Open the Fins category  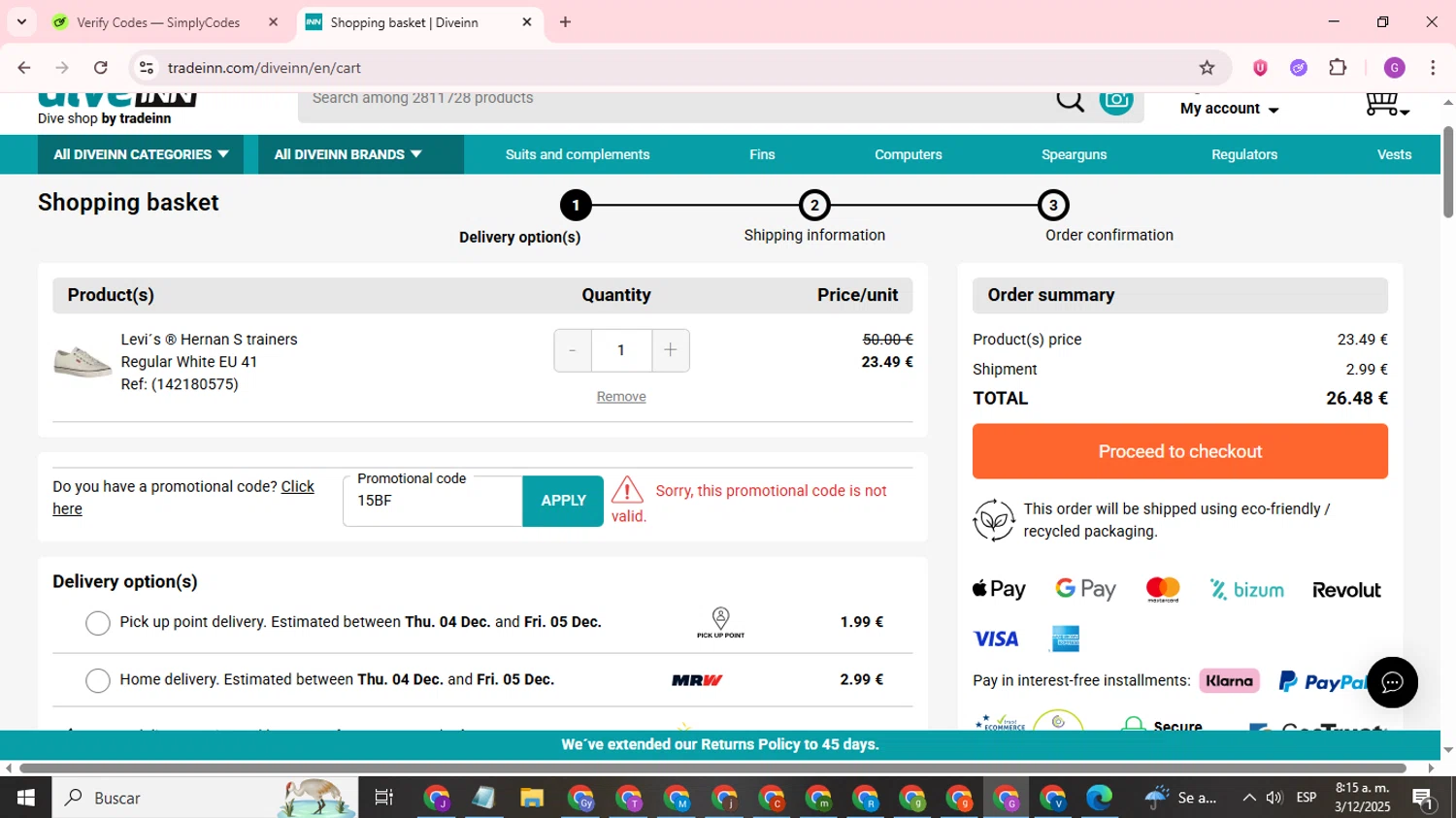click(762, 154)
